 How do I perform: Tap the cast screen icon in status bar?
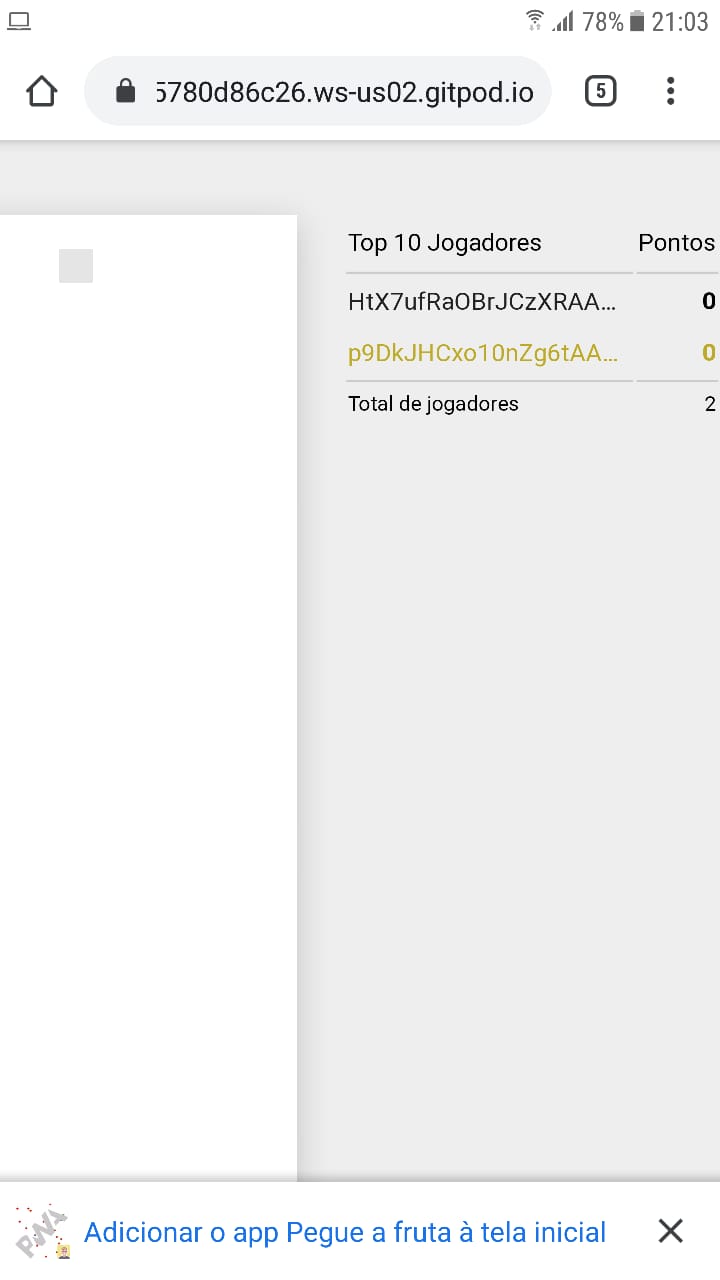pyautogui.click(x=18, y=21)
